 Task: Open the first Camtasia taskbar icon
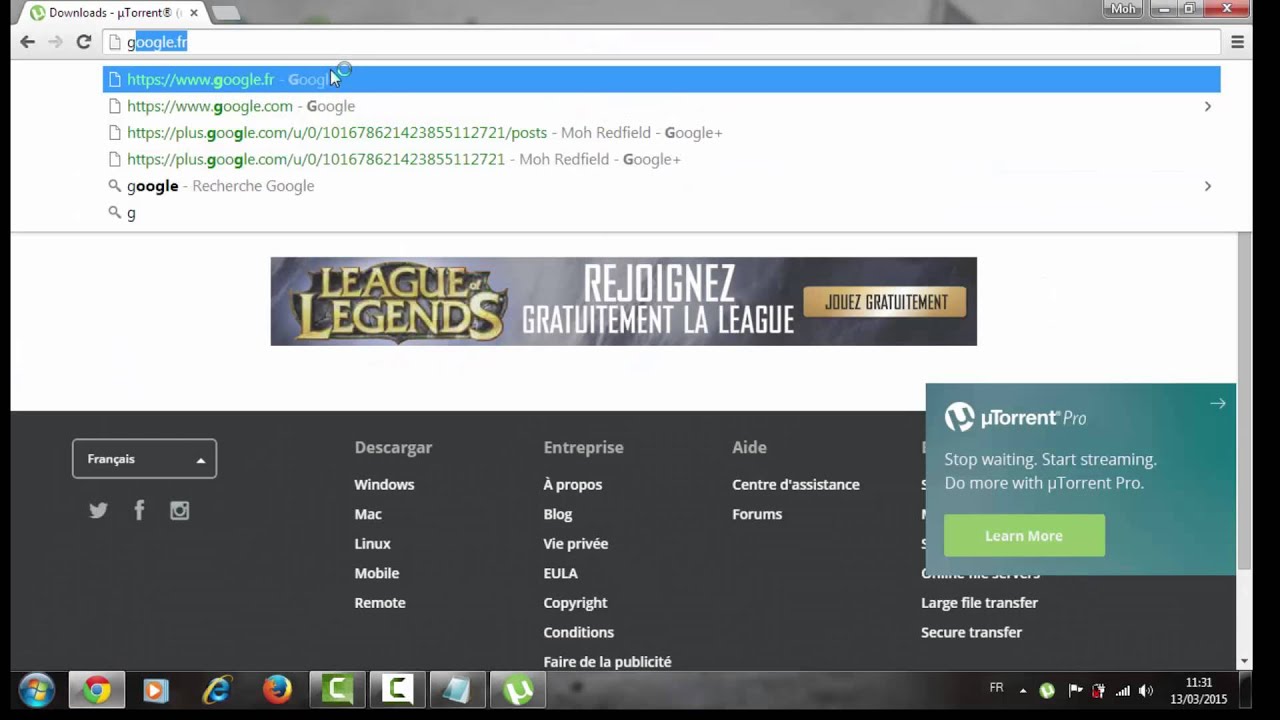pos(338,690)
